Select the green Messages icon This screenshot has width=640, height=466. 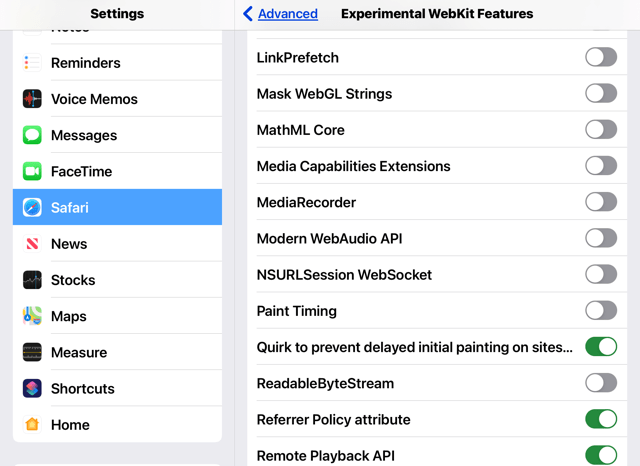[x=32, y=135]
